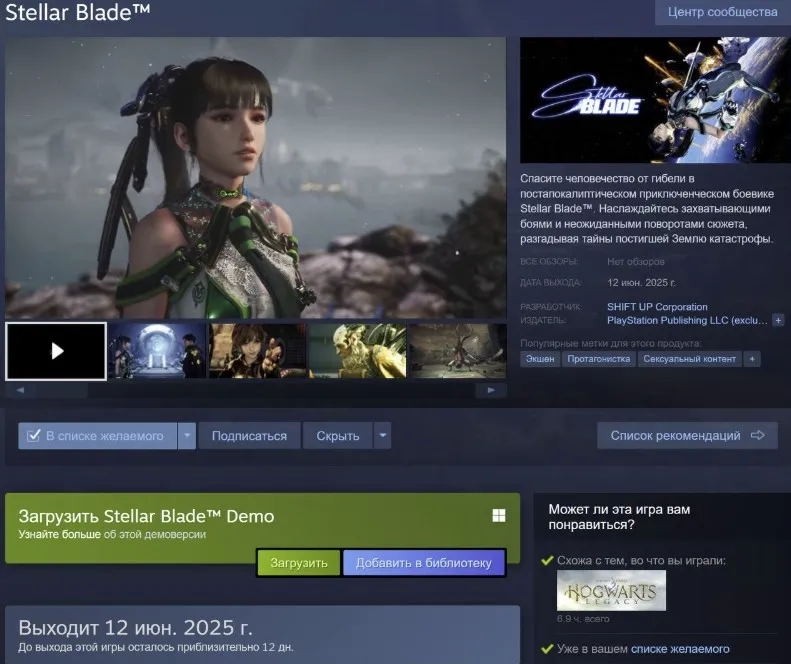This screenshot has height=664, width=791.
Task: Select the tentacle monster screenshot thumbnail
Action: (458, 351)
